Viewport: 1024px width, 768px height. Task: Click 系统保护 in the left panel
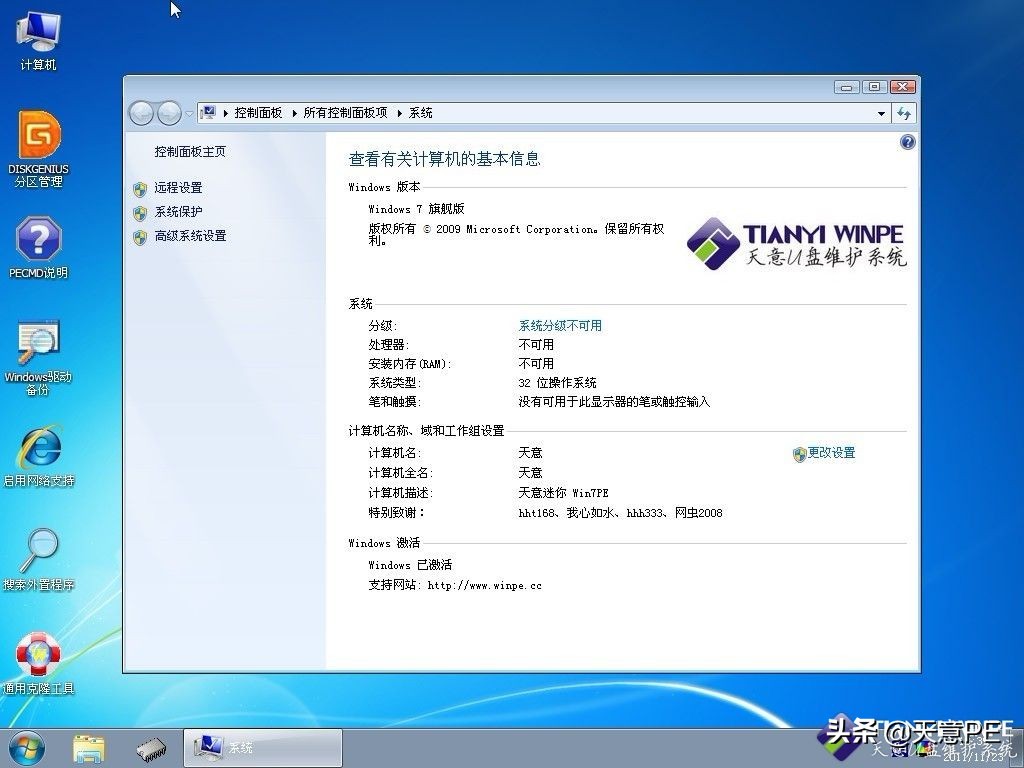(180, 212)
